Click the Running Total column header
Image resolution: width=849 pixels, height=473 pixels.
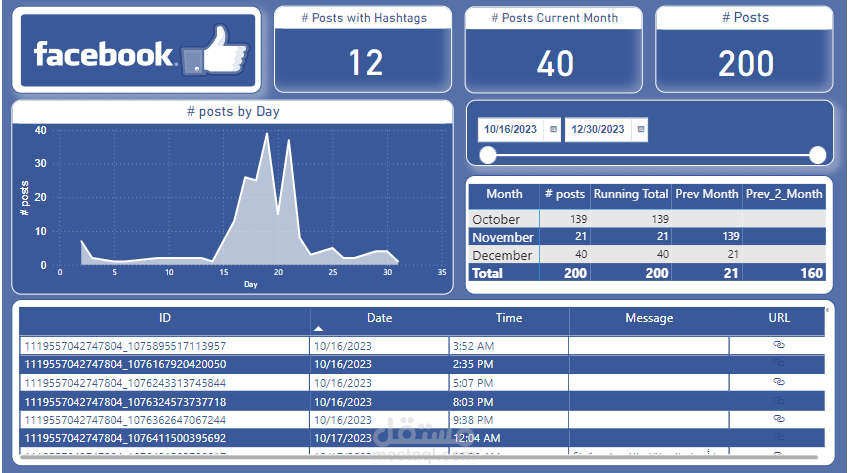click(x=631, y=194)
